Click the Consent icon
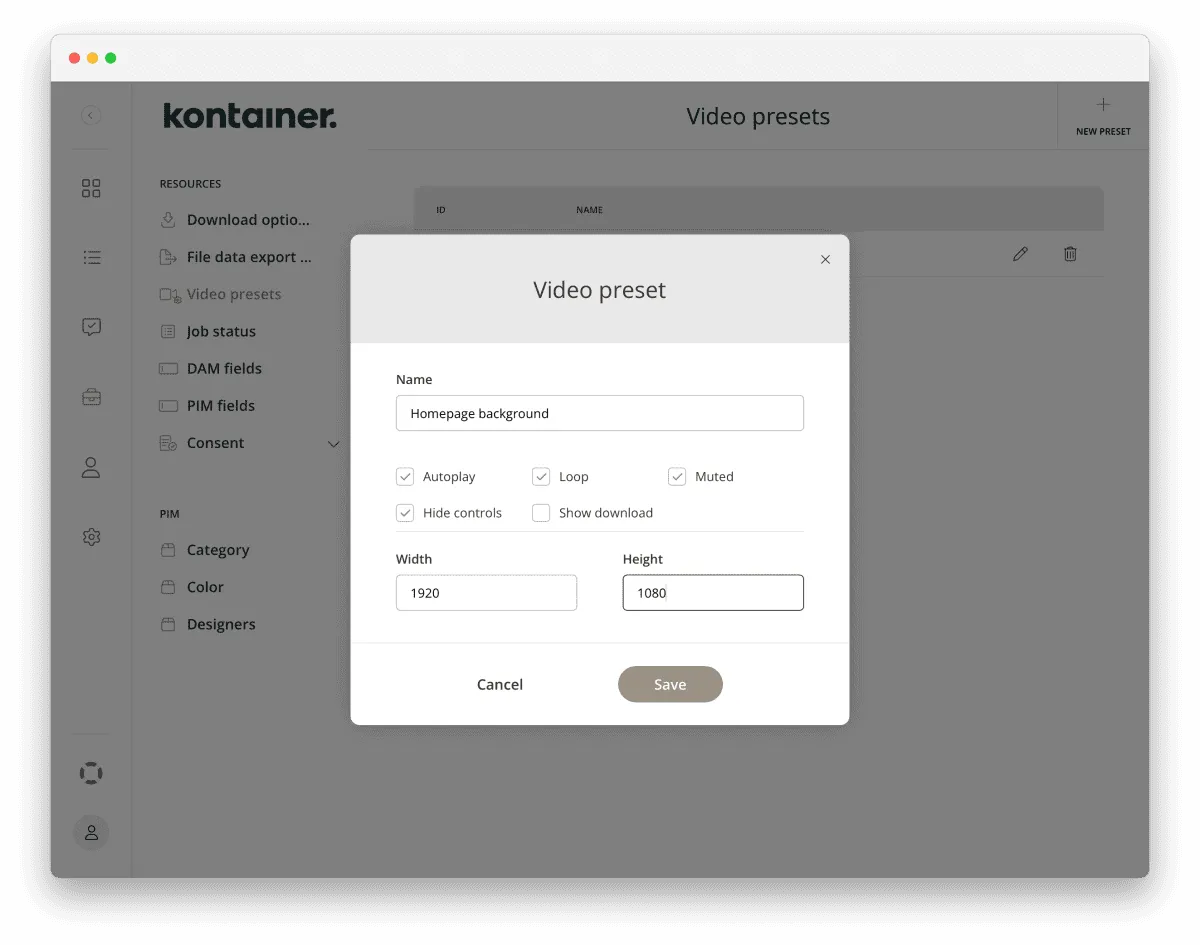Screen dimensions: 1200x945 [x=168, y=442]
